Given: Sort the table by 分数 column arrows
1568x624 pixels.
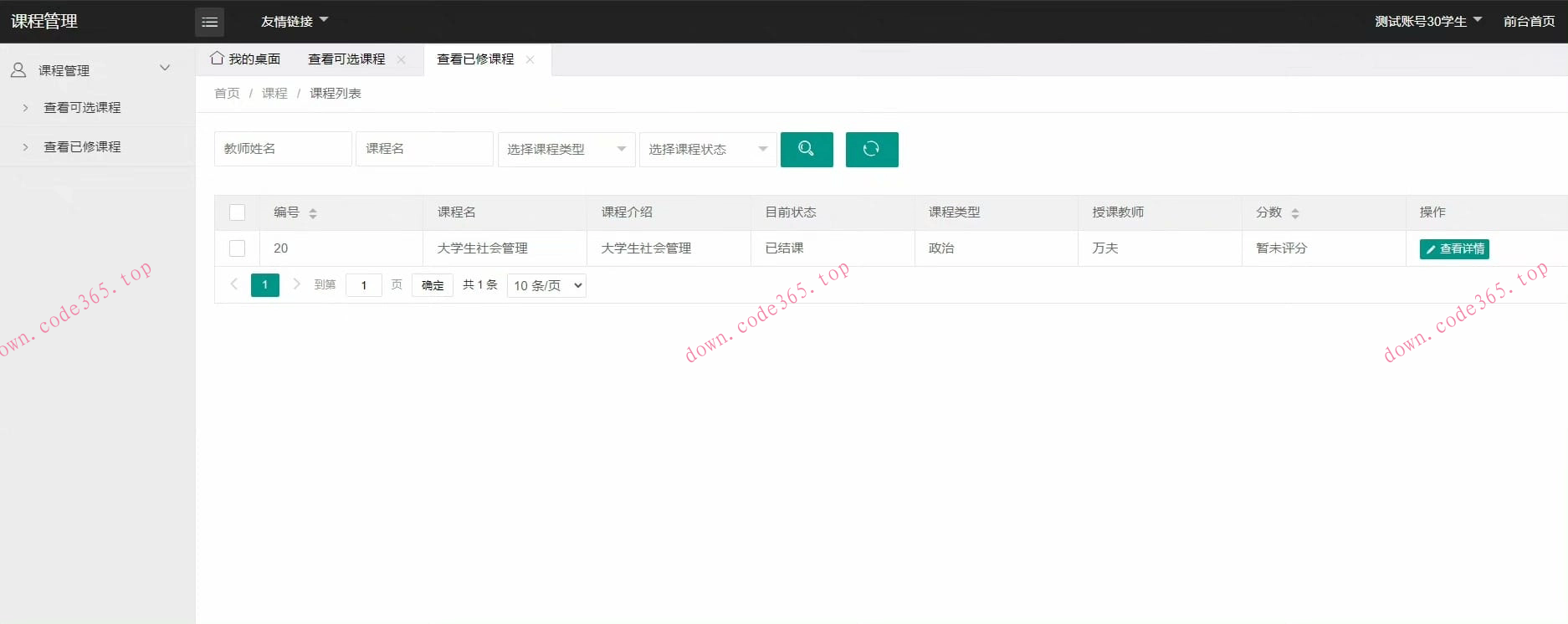Looking at the screenshot, I should point(1295,213).
